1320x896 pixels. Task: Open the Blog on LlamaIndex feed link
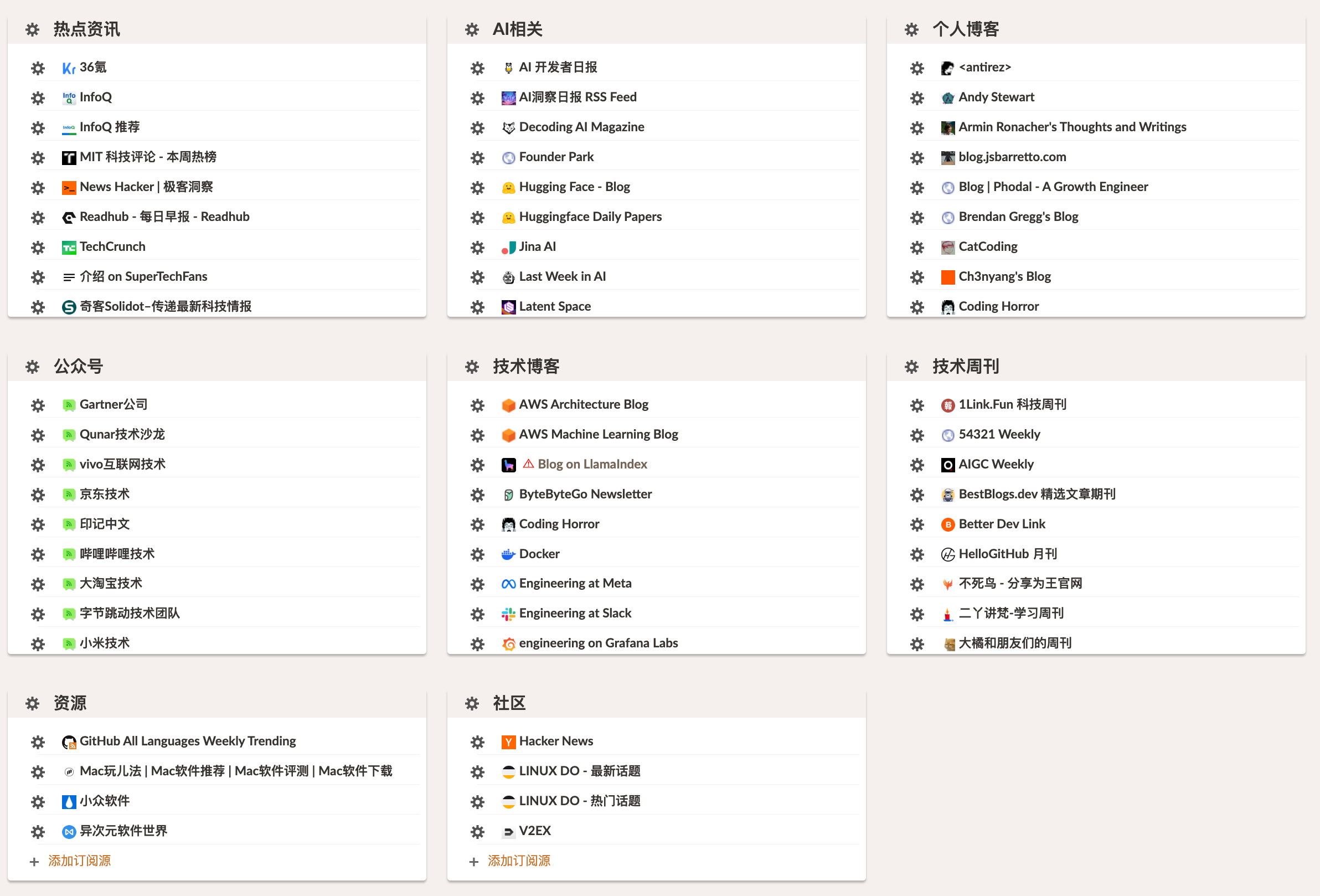pos(592,464)
